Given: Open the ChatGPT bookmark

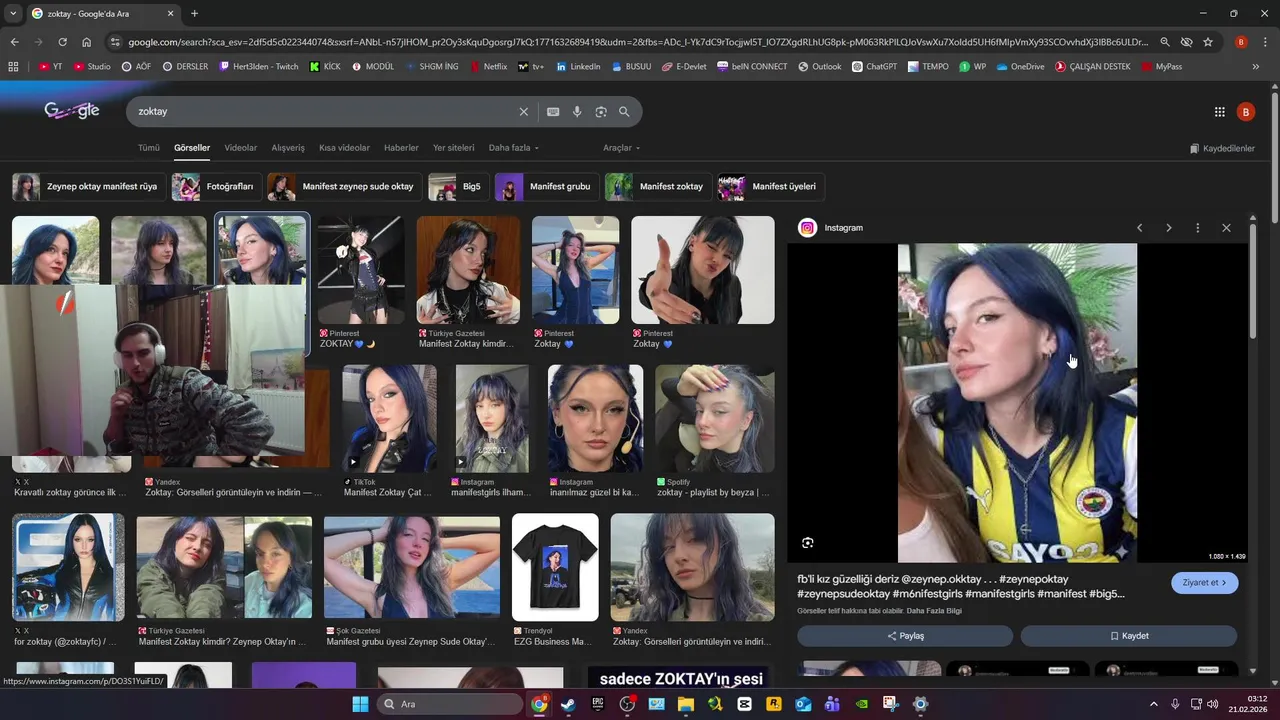Looking at the screenshot, I should [x=875, y=67].
